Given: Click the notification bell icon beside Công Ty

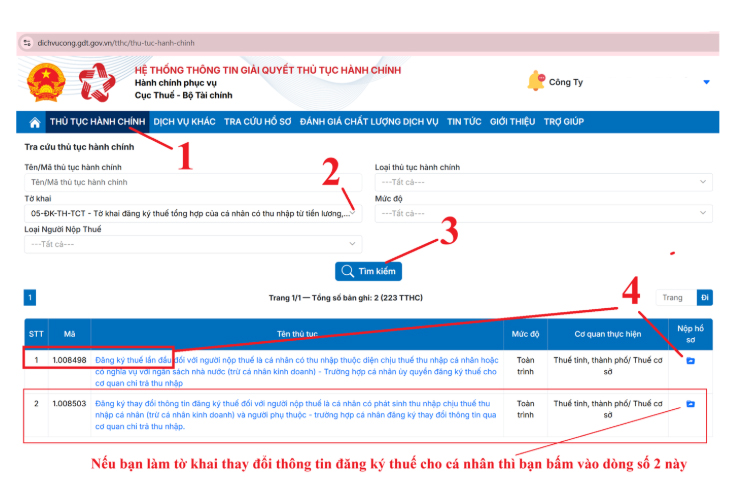Looking at the screenshot, I should (x=536, y=81).
